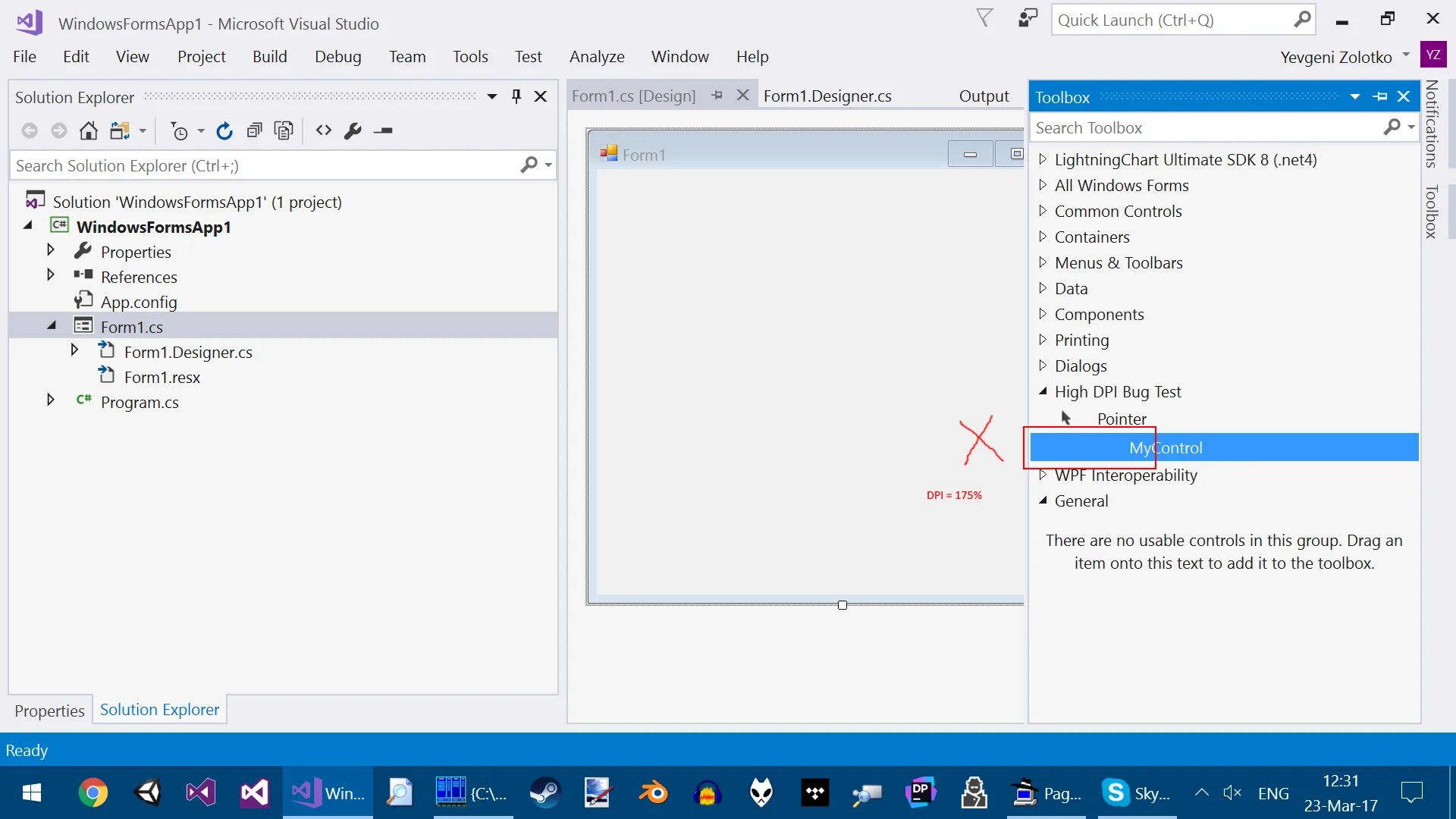Open Windows Start menu
This screenshot has width=1456, height=819.
click(32, 793)
